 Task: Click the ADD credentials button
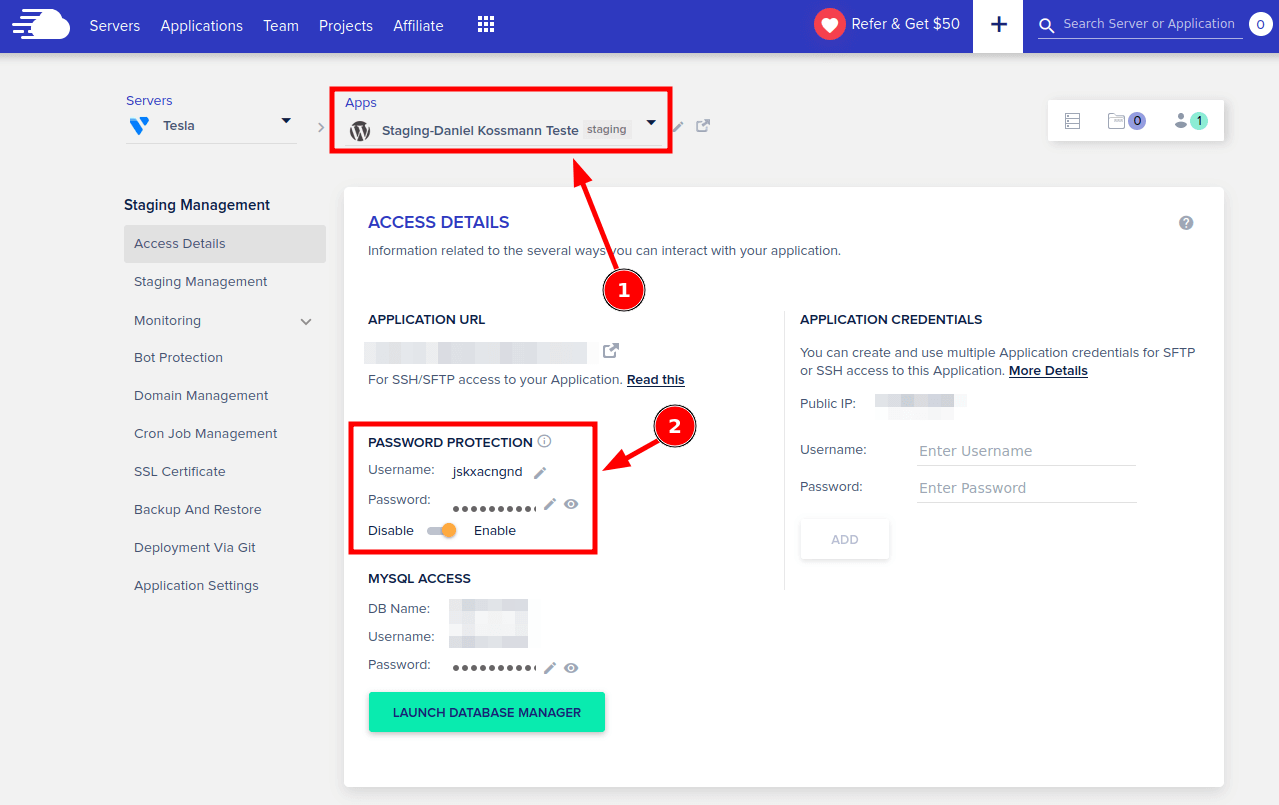(x=845, y=539)
